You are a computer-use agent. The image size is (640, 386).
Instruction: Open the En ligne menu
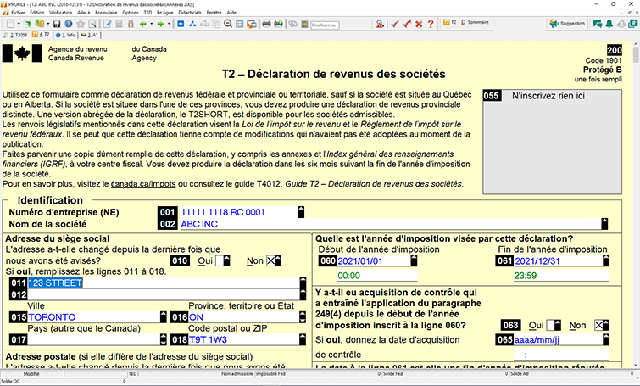pyautogui.click(x=165, y=13)
